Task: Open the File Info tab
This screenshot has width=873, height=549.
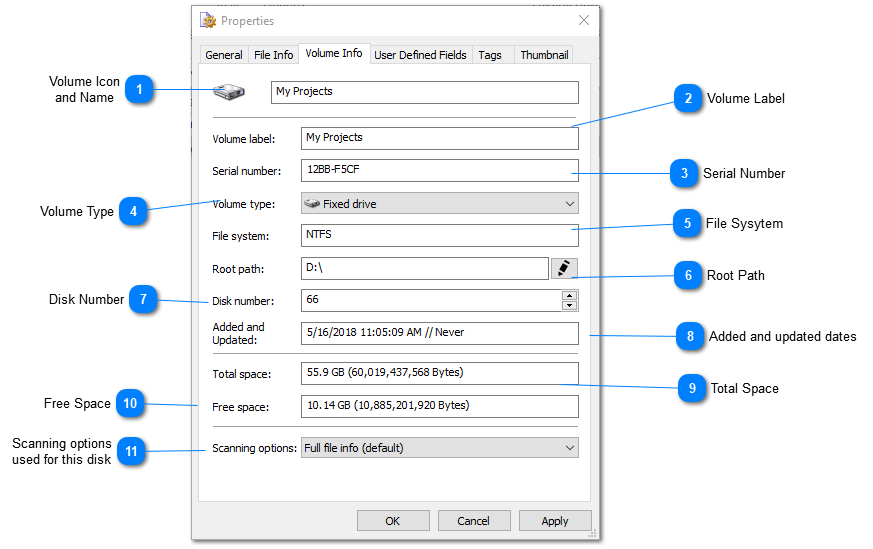Action: [x=273, y=55]
